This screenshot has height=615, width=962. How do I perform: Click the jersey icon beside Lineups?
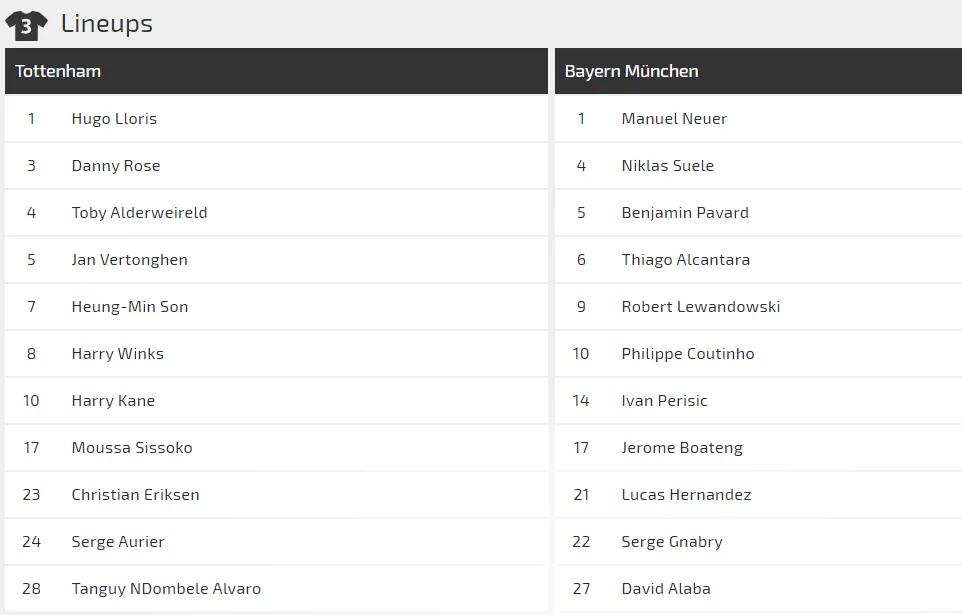[x=26, y=24]
